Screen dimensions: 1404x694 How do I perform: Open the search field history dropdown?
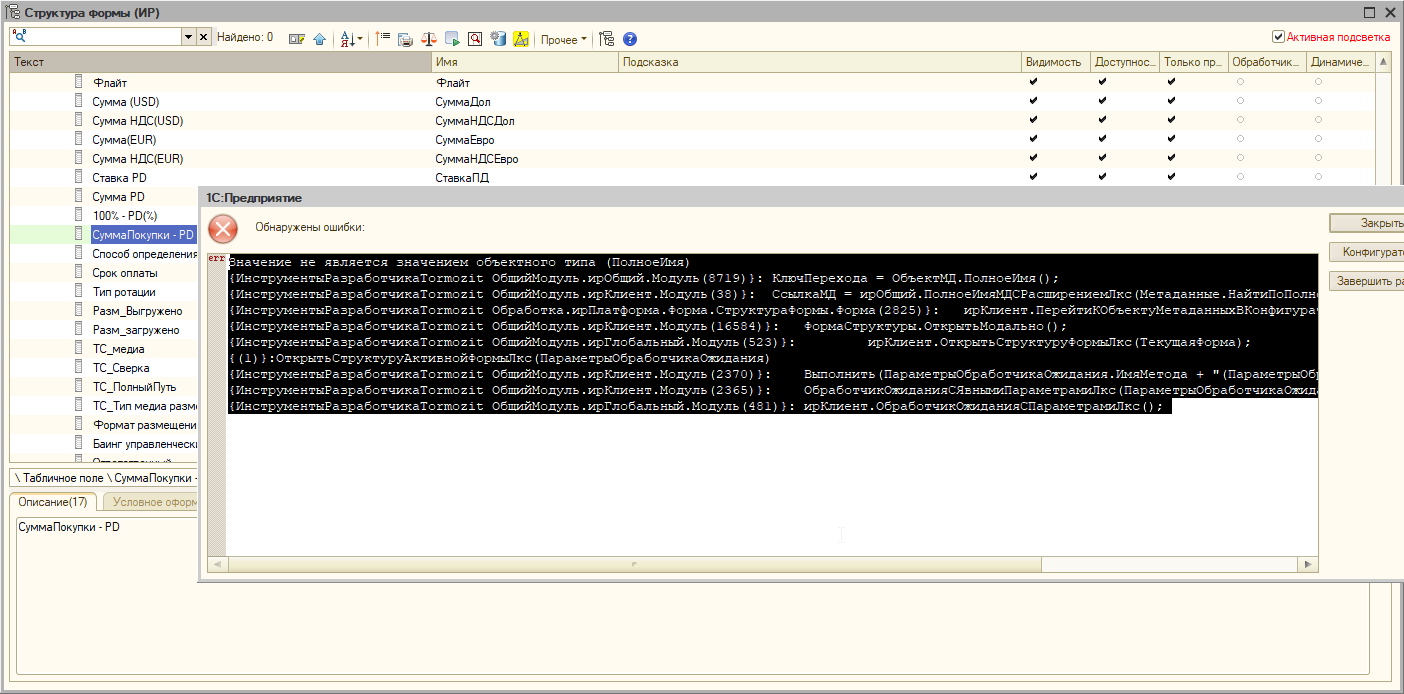188,37
